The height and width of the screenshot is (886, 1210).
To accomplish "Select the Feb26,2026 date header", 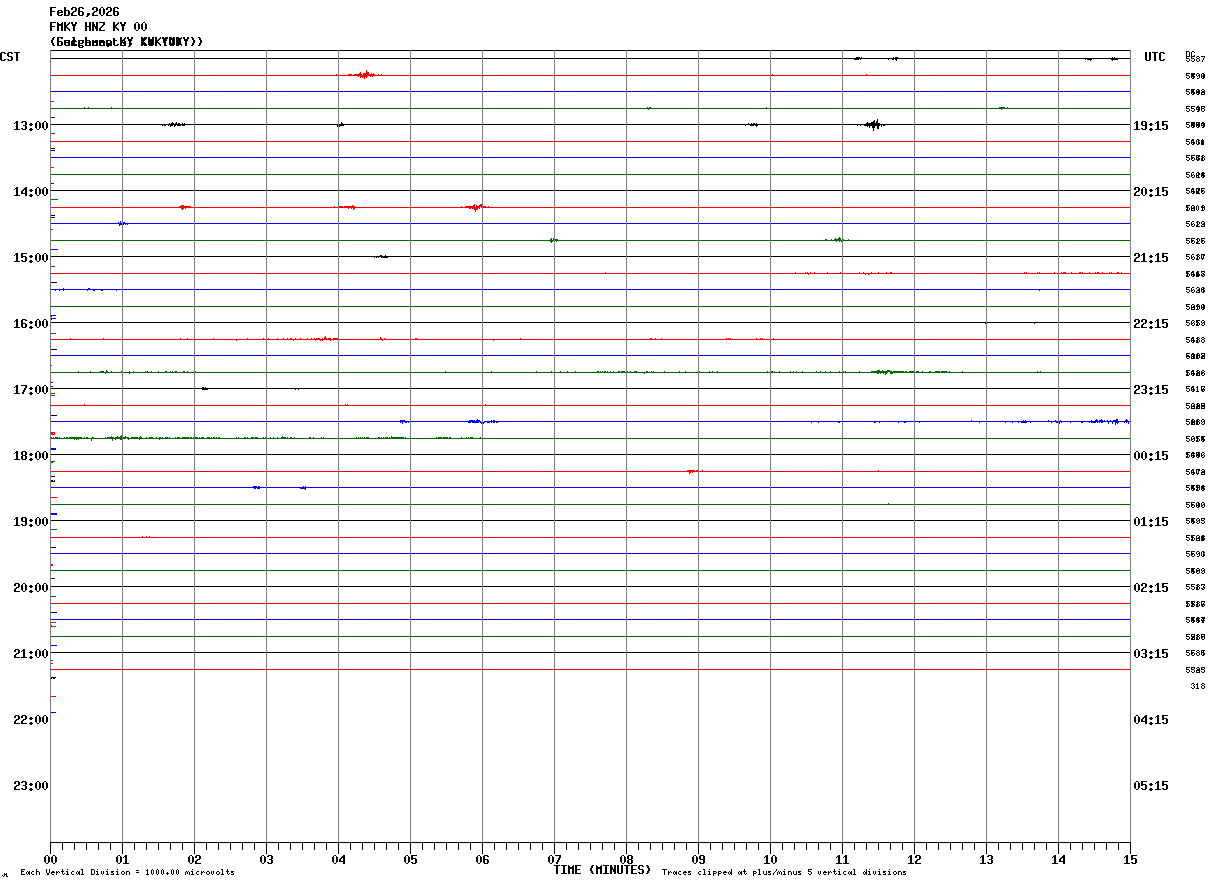I will [84, 12].
